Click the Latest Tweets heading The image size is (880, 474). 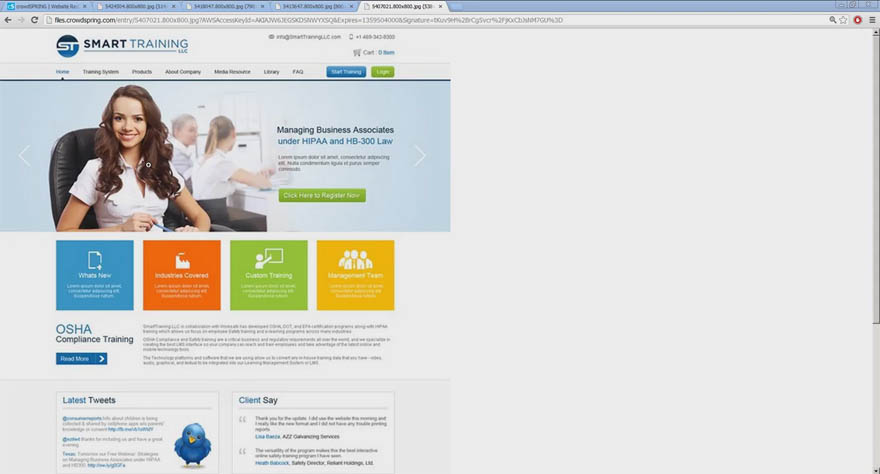89,400
